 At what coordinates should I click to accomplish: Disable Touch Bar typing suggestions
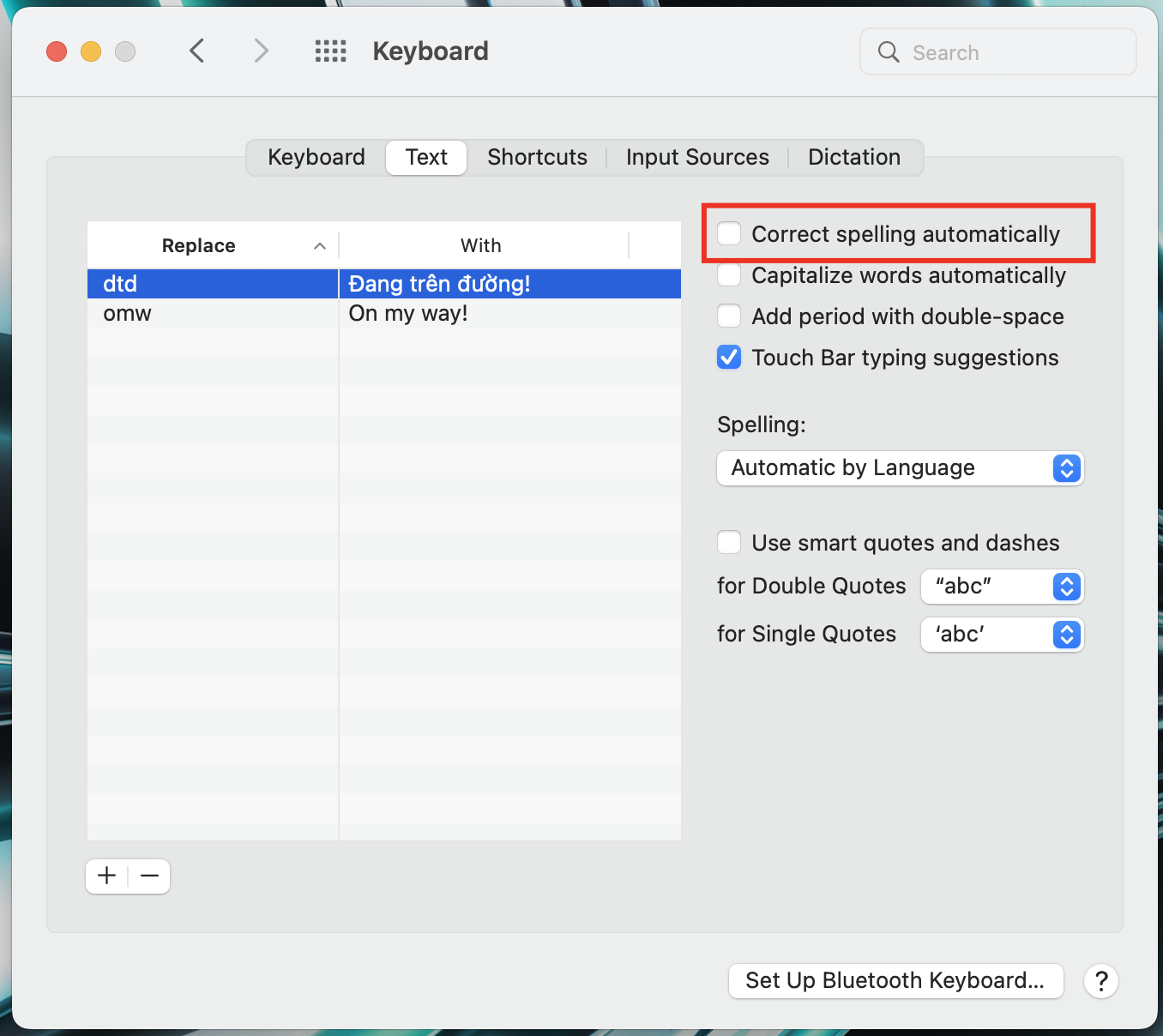pos(729,357)
